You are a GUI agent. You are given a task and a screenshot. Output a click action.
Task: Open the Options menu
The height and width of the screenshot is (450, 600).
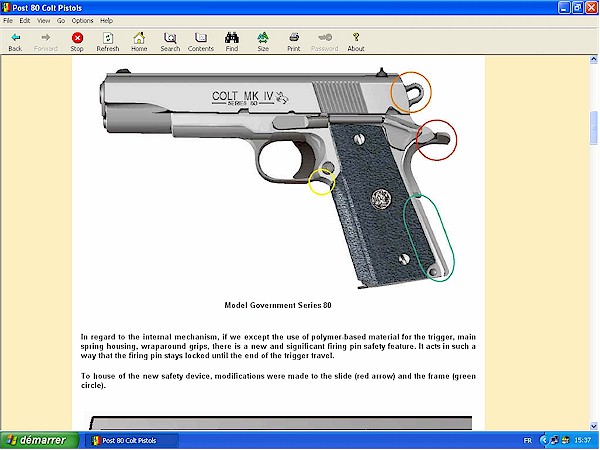click(x=82, y=21)
